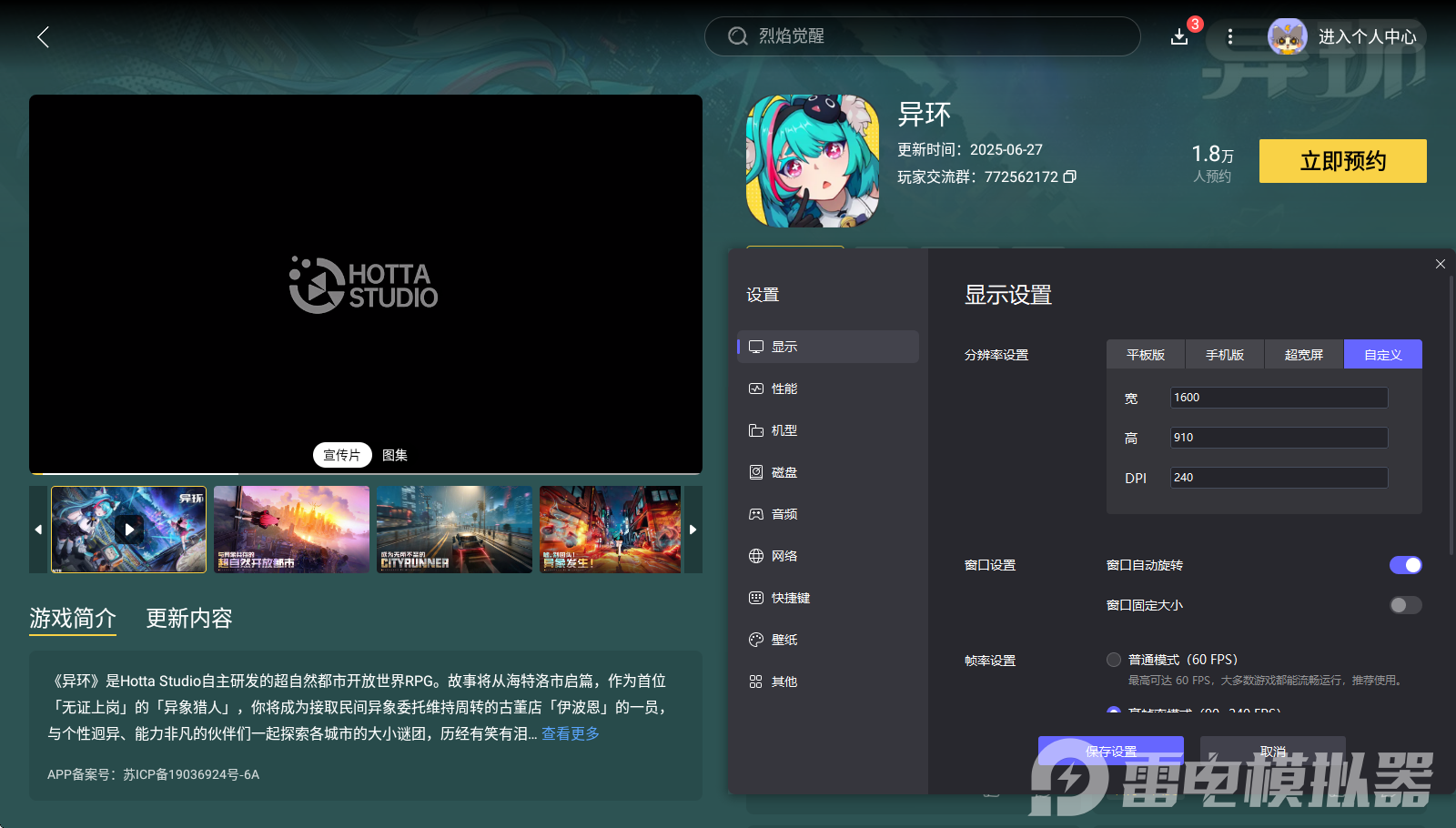Click the user avatar icon

(x=1287, y=36)
